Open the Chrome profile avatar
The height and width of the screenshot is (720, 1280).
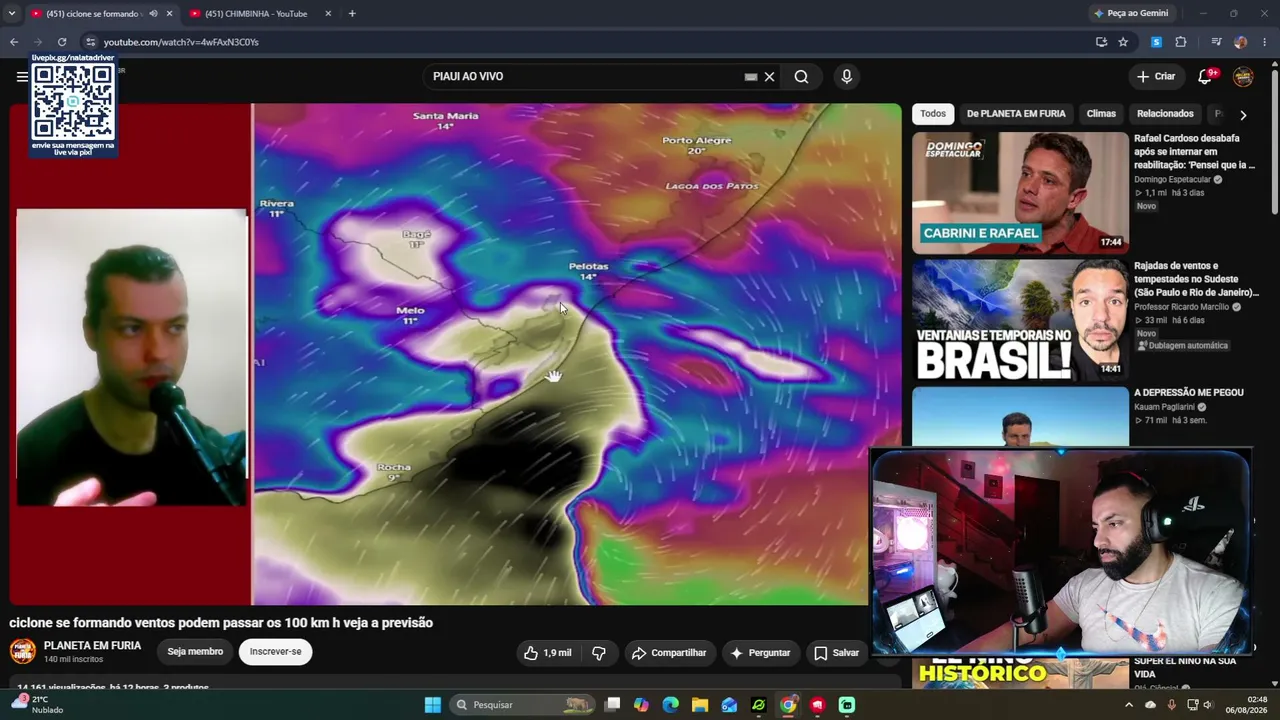1240,42
